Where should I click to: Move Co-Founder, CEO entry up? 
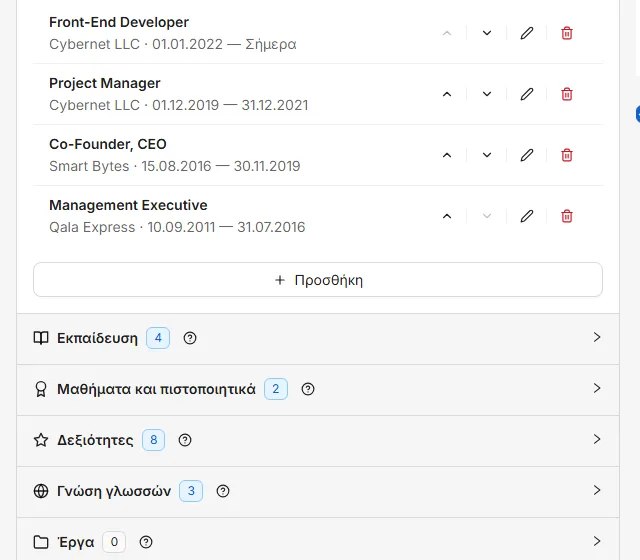[x=447, y=155]
